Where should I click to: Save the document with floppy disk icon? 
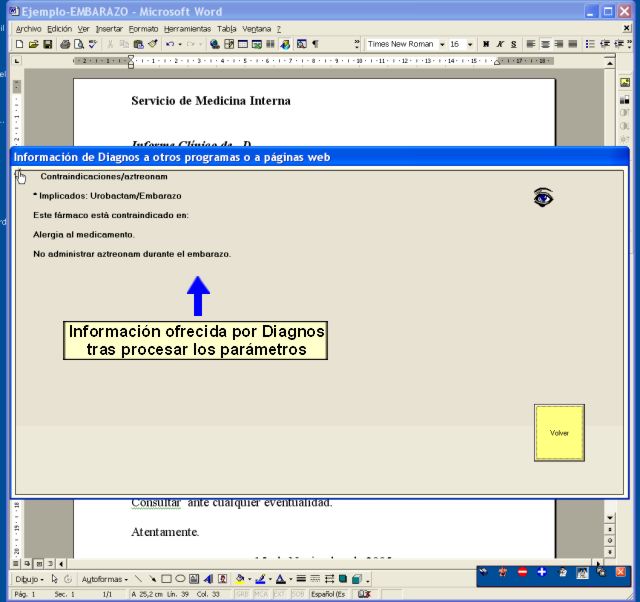(48, 44)
